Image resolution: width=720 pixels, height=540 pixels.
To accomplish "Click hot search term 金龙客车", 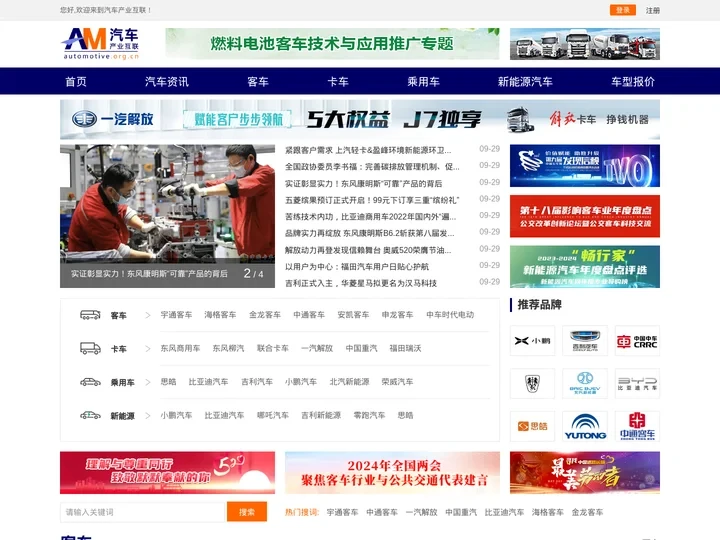I will click(x=587, y=512).
